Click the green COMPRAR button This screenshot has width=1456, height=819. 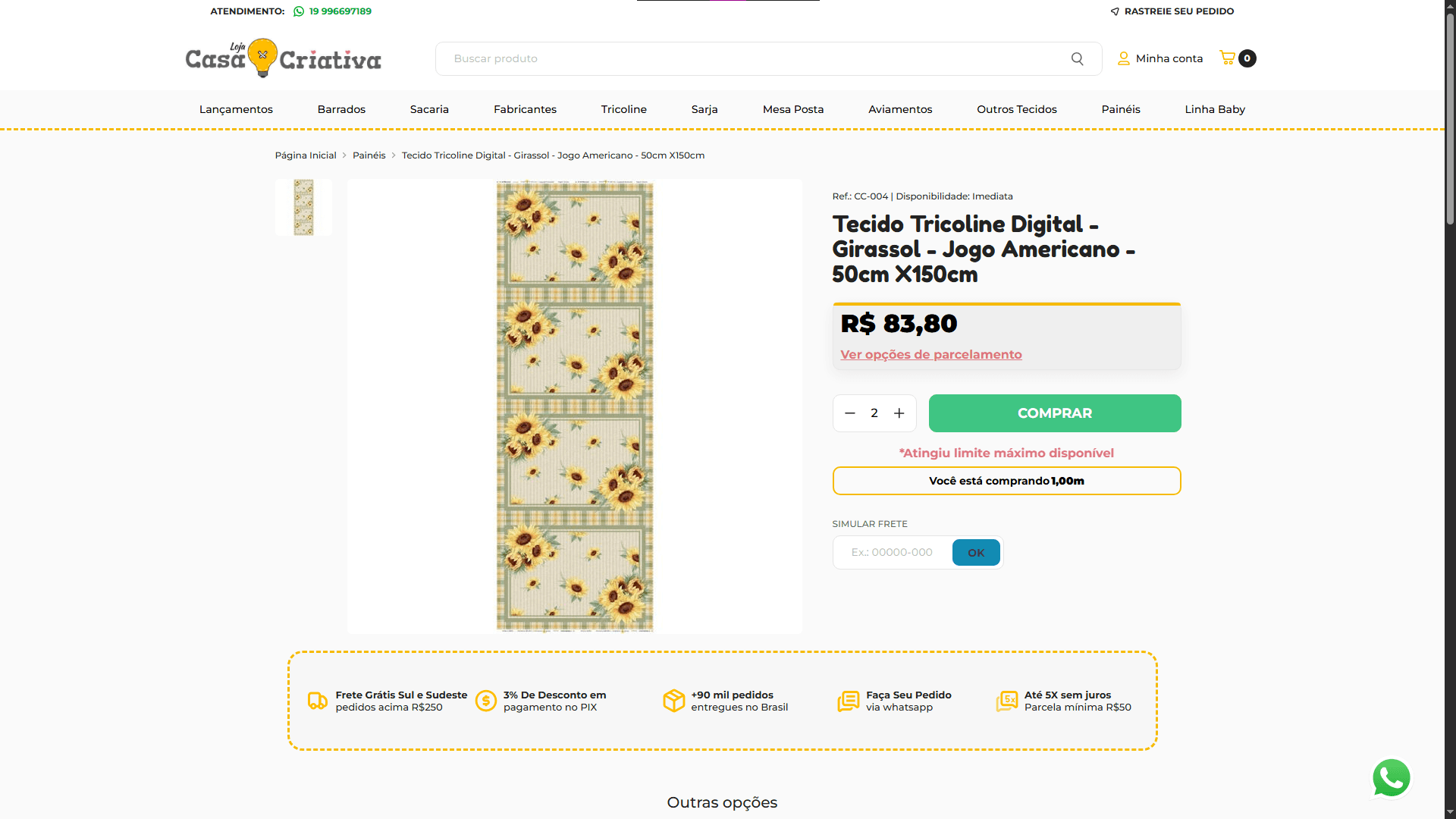pyautogui.click(x=1055, y=413)
